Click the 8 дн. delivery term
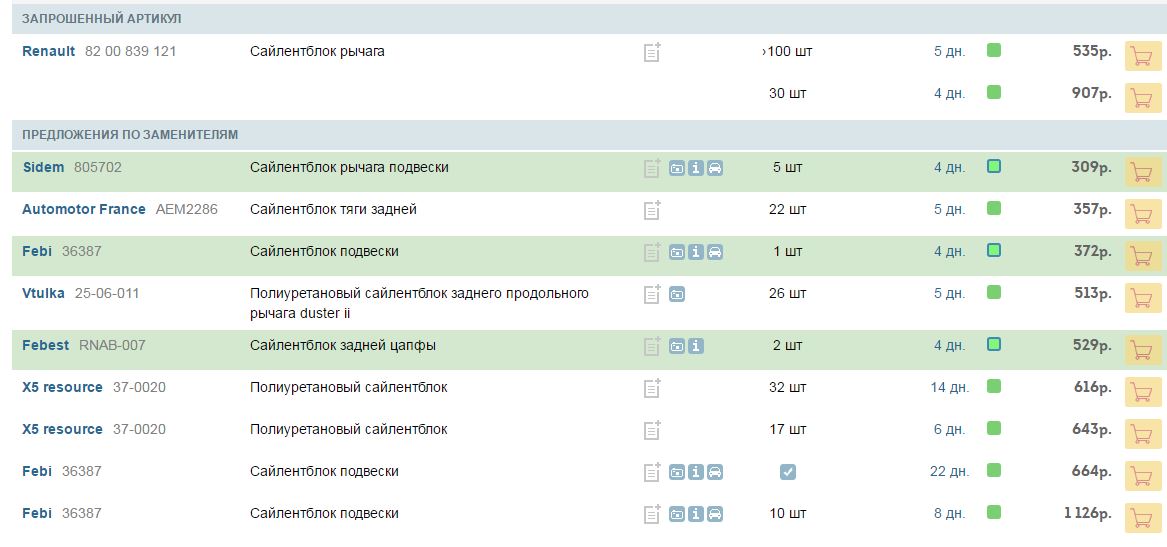1167x547 pixels. 950,514
